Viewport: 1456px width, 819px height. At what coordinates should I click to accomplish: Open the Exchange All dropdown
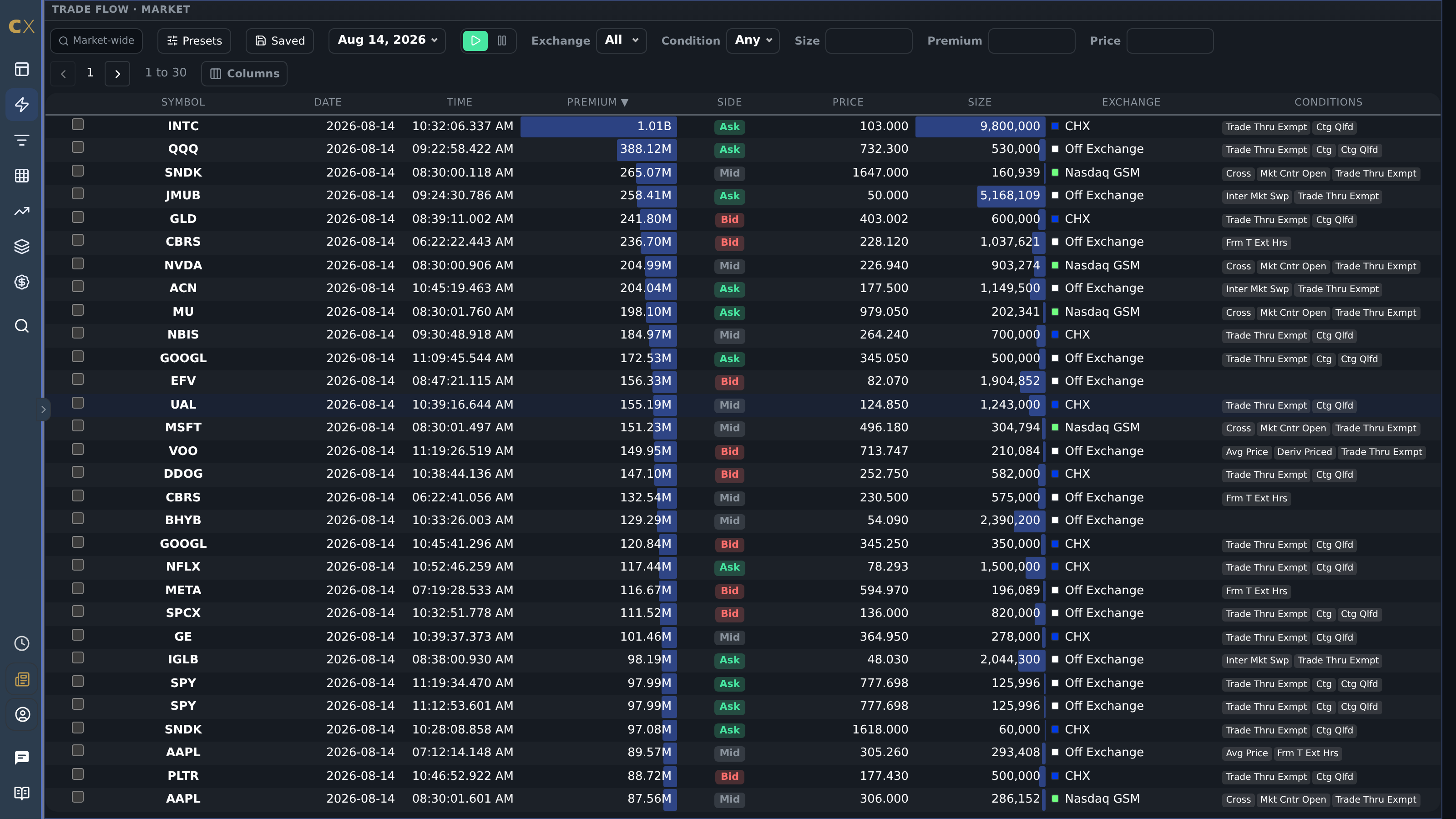(621, 40)
